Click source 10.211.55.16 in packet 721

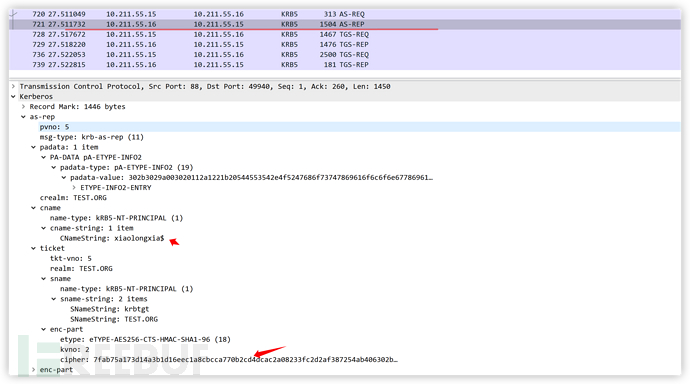pos(131,24)
